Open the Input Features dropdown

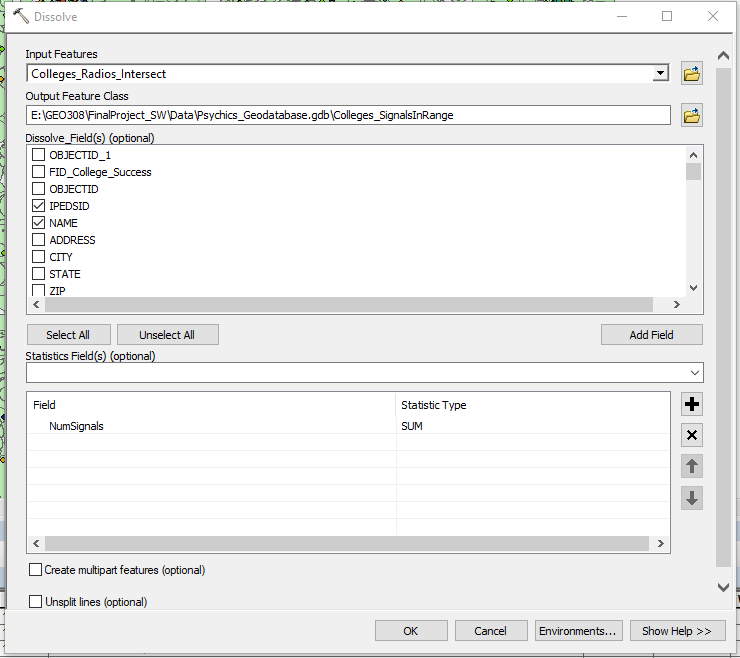pyautogui.click(x=661, y=74)
